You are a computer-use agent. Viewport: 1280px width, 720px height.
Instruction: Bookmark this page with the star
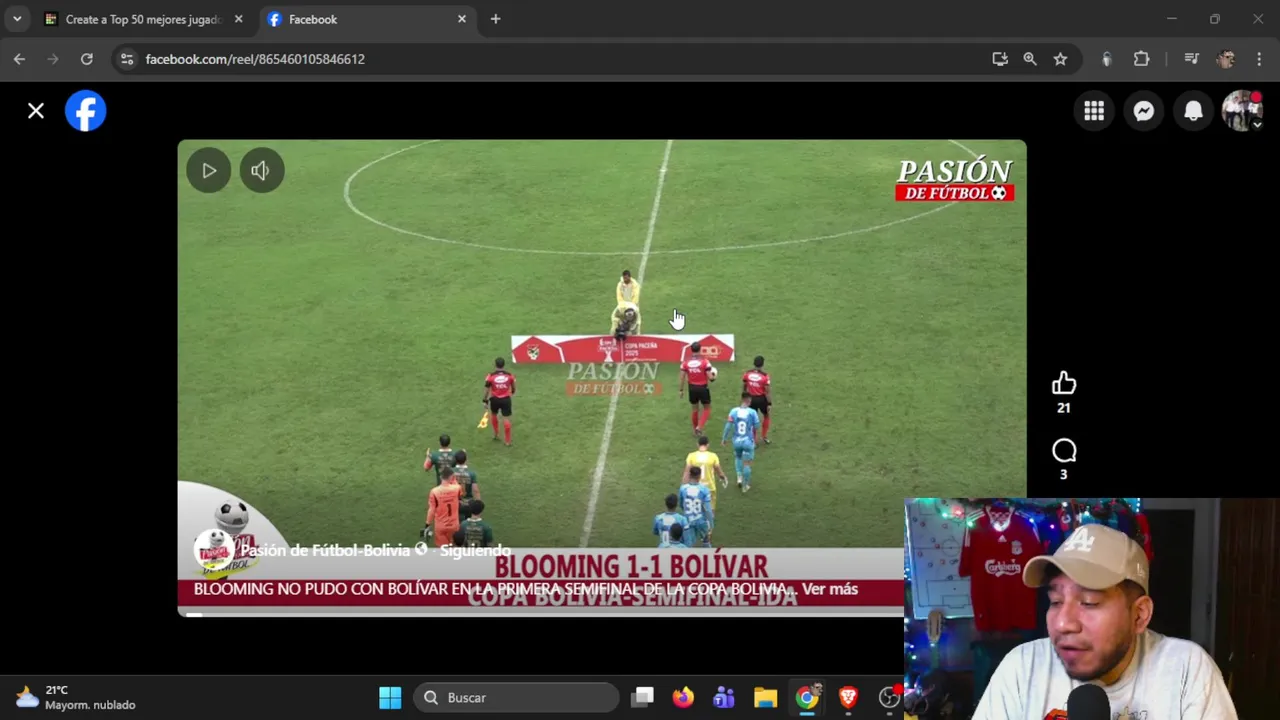(1060, 59)
